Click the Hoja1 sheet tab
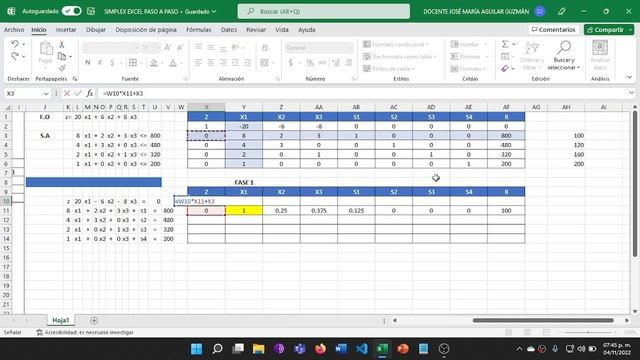 pos(60,320)
